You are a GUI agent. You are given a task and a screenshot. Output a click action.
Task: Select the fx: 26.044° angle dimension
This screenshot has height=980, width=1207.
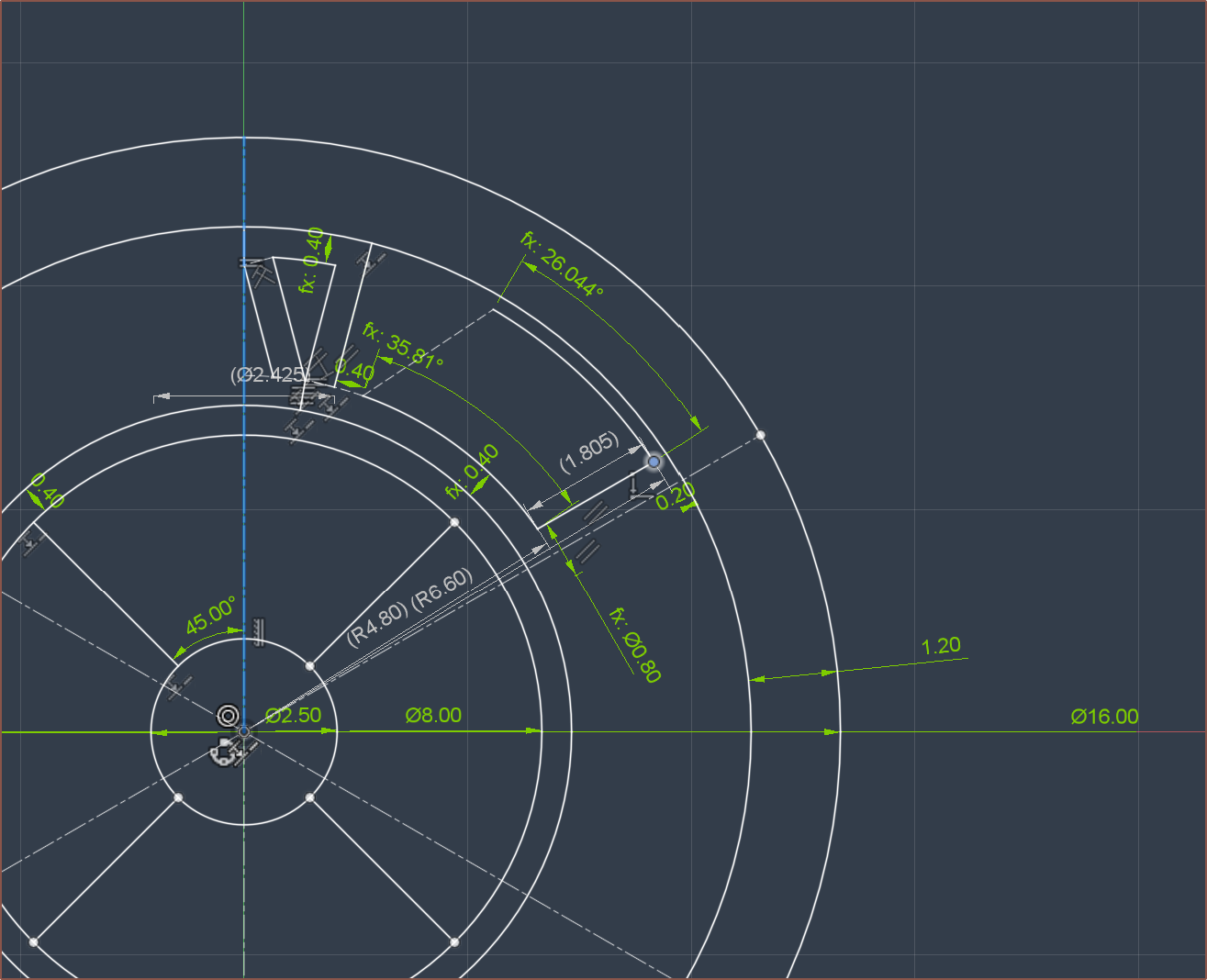563,264
